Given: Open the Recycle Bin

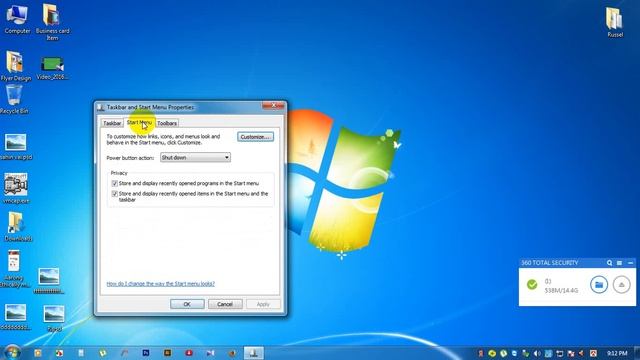Looking at the screenshot, I should (x=14, y=99).
